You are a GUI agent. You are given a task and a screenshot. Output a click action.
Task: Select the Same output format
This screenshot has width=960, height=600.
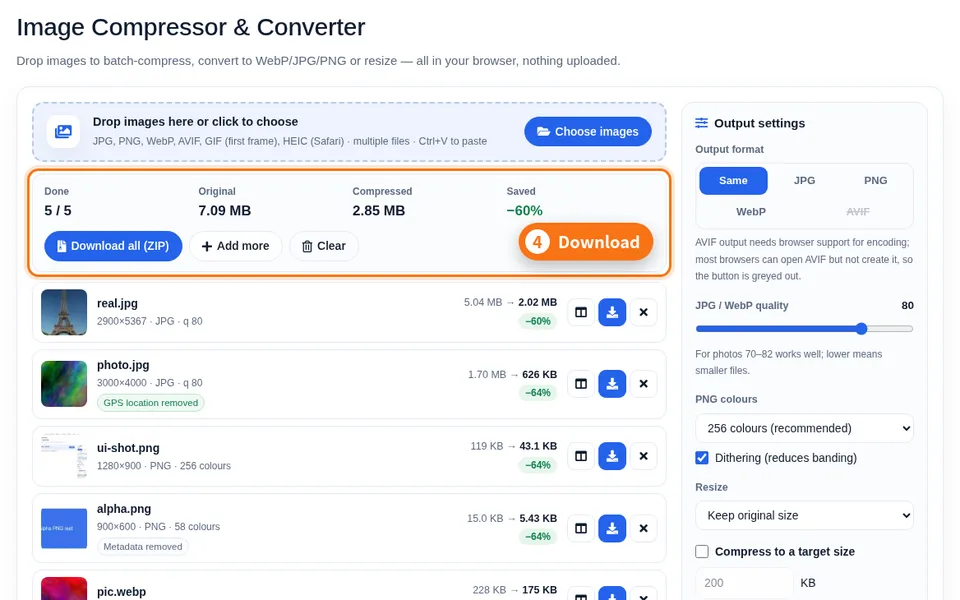pos(733,181)
